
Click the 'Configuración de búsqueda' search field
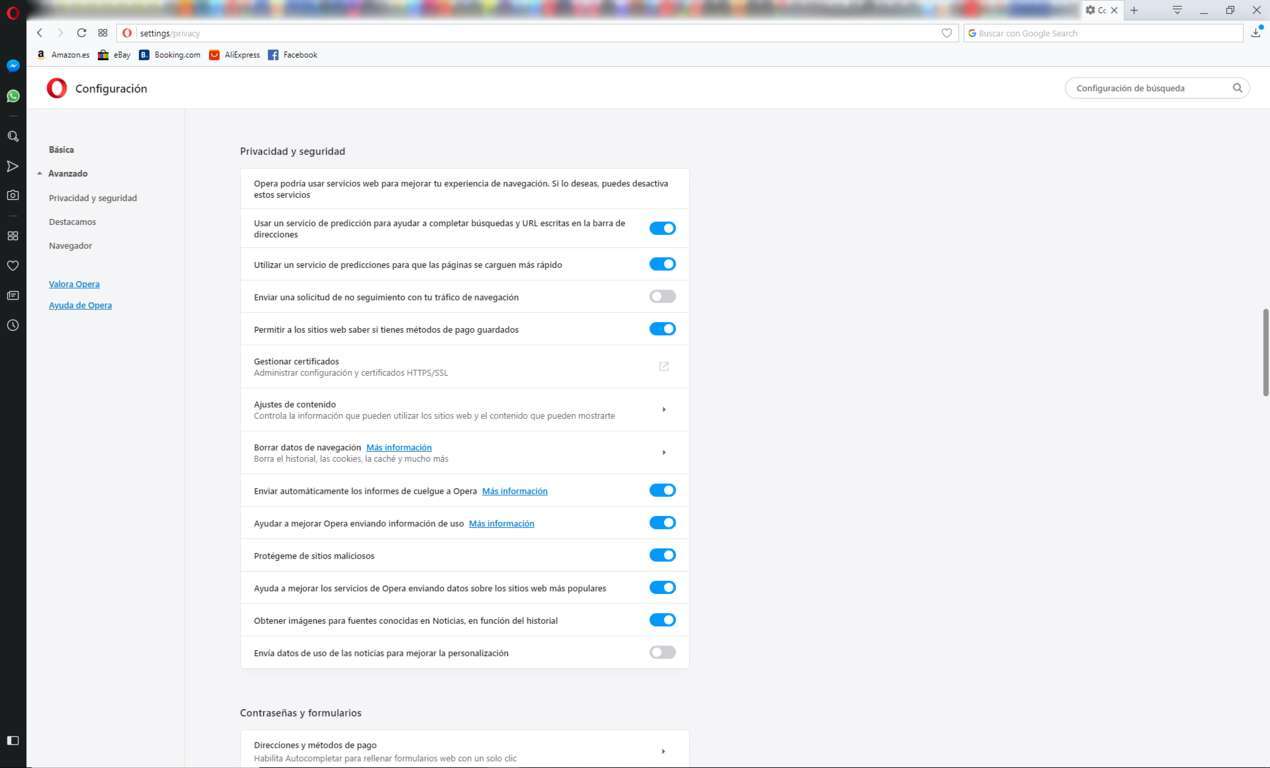click(x=1150, y=88)
